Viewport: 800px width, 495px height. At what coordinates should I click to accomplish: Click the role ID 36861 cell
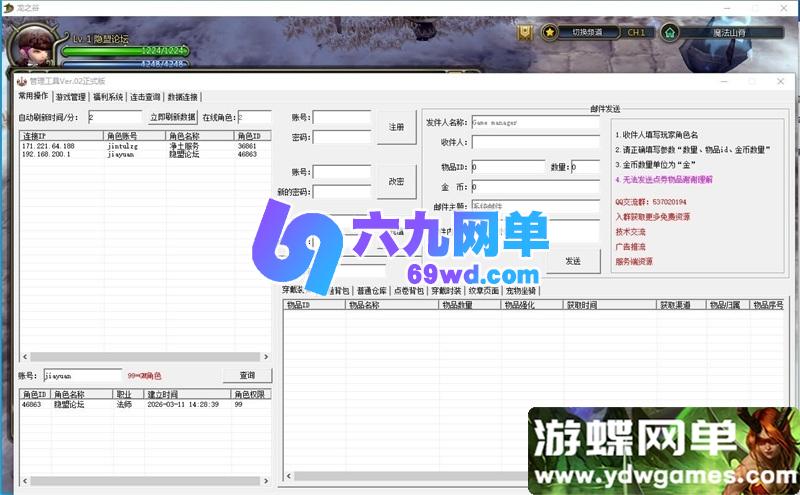point(247,146)
